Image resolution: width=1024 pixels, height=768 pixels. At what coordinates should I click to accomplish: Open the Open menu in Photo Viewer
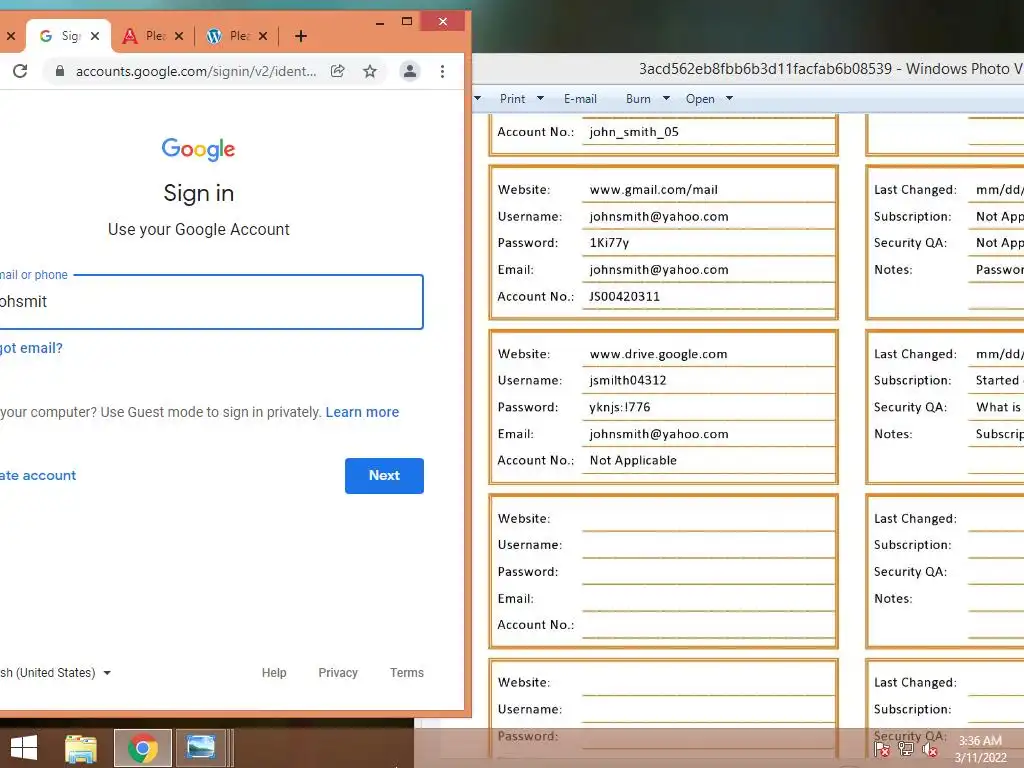(x=700, y=99)
